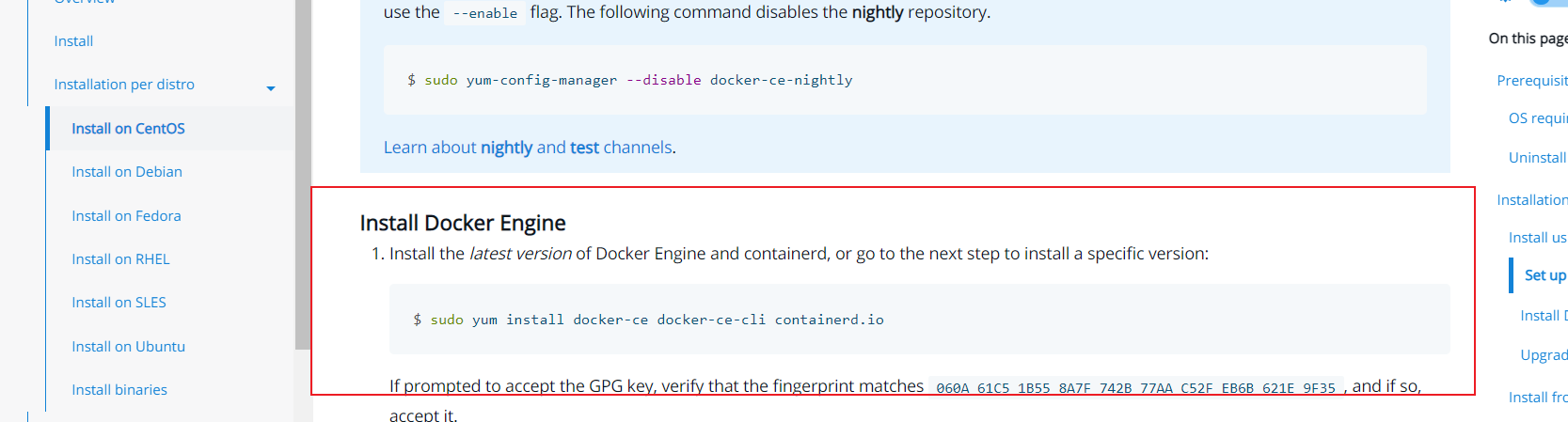Click the yum install docker-ce code block
This screenshot has width=1568, height=422.
(x=919, y=320)
